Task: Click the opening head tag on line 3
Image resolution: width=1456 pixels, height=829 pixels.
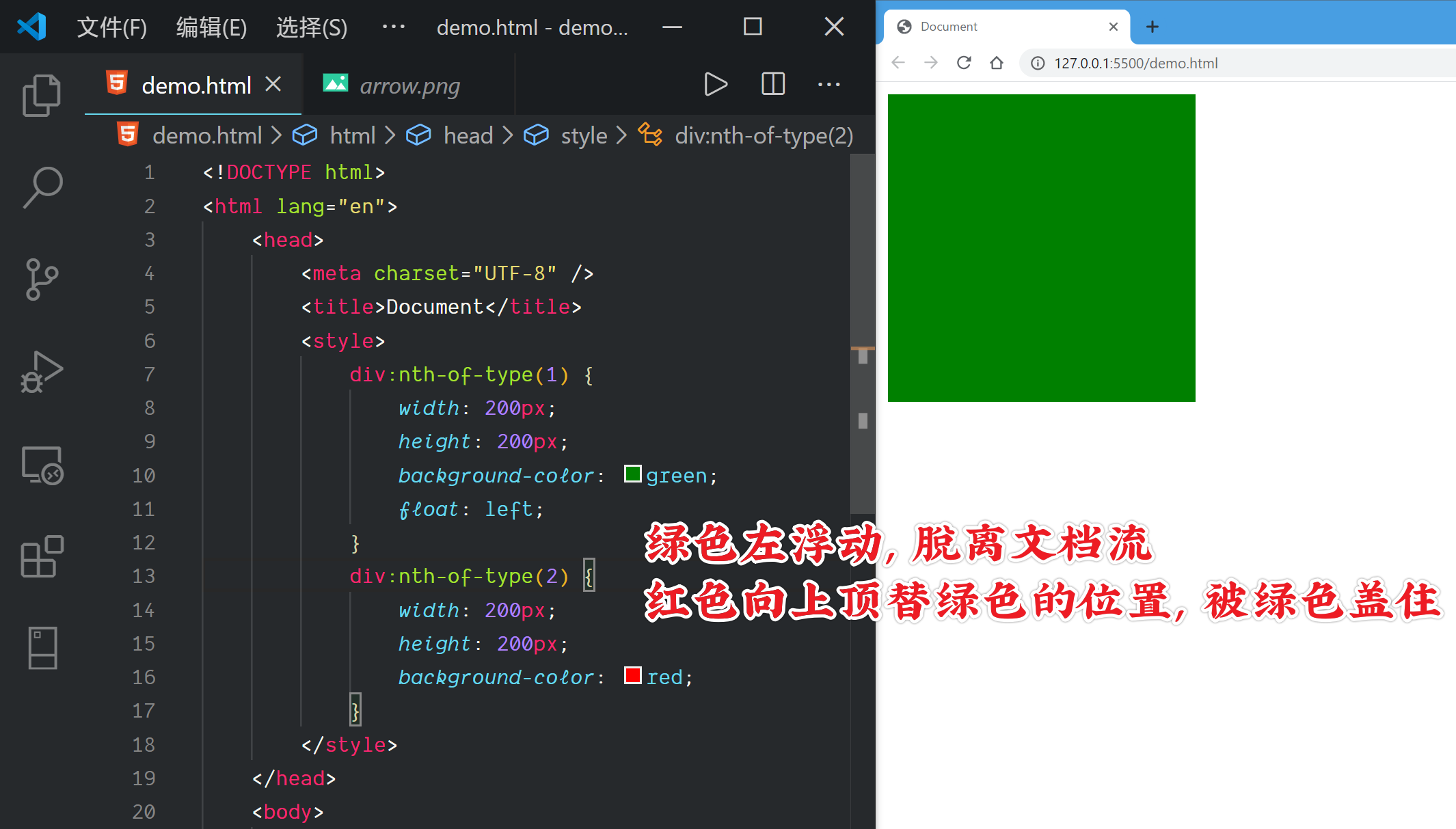Action: coord(288,240)
